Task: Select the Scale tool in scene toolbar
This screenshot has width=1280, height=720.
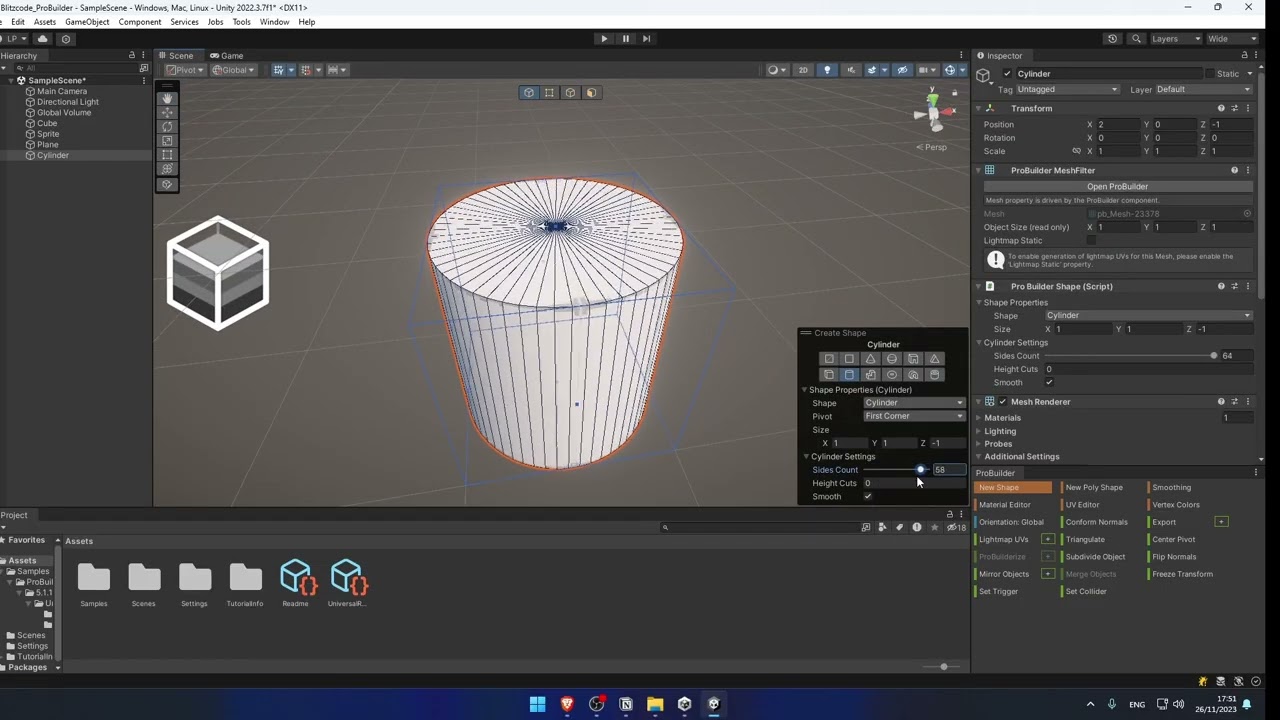Action: [x=167, y=141]
